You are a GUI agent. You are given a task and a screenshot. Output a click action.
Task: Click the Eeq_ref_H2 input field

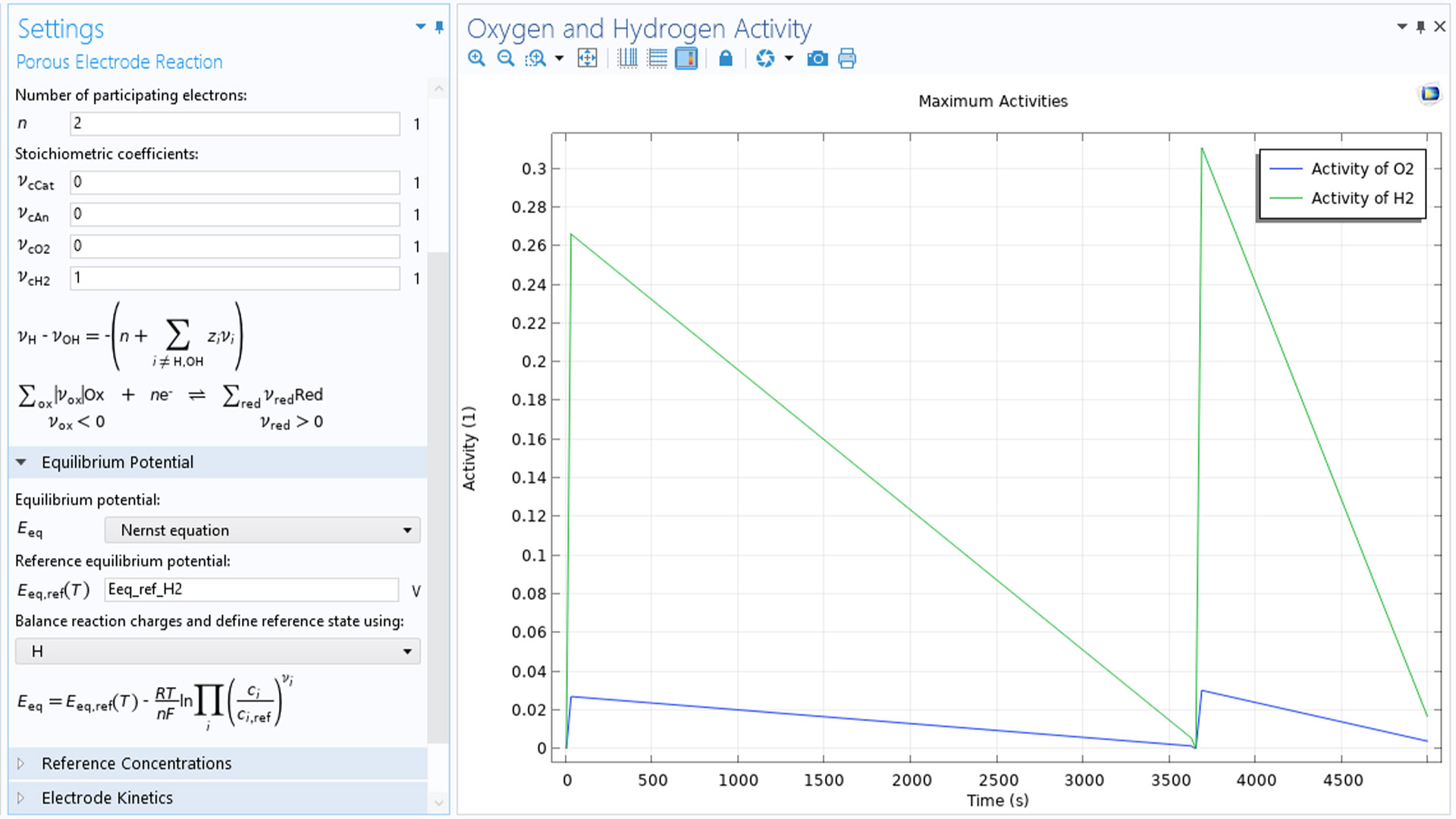(x=251, y=590)
